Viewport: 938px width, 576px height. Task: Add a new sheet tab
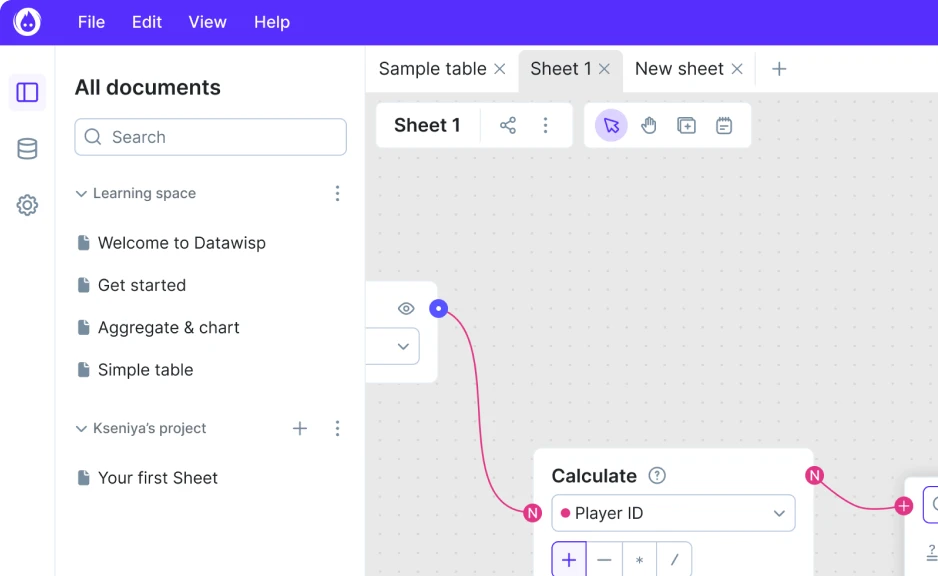[x=779, y=69]
